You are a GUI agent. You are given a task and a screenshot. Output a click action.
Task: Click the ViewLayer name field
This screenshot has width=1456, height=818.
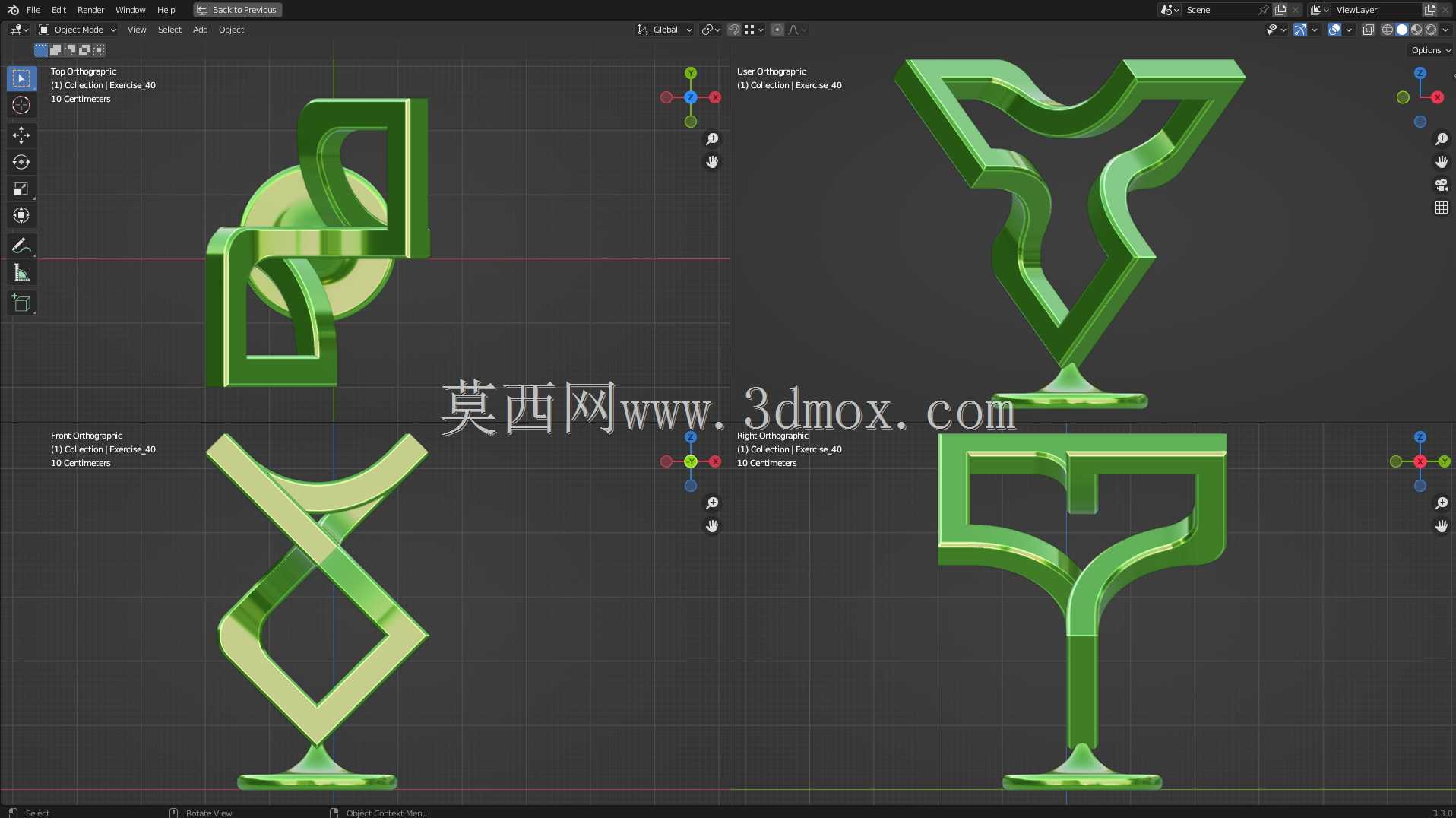pos(1377,10)
